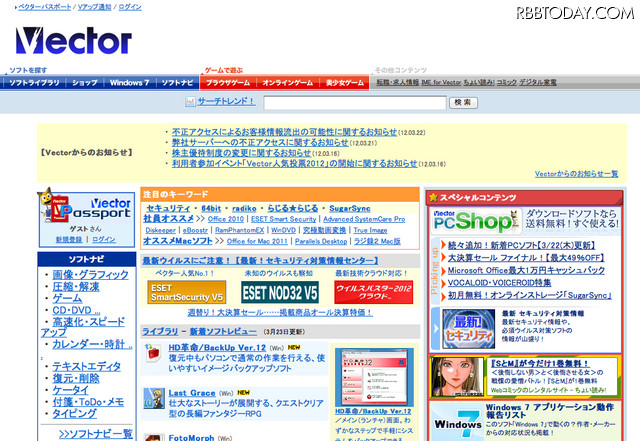Click the Search Trend chart icon
The image size is (640, 441).
[190, 102]
